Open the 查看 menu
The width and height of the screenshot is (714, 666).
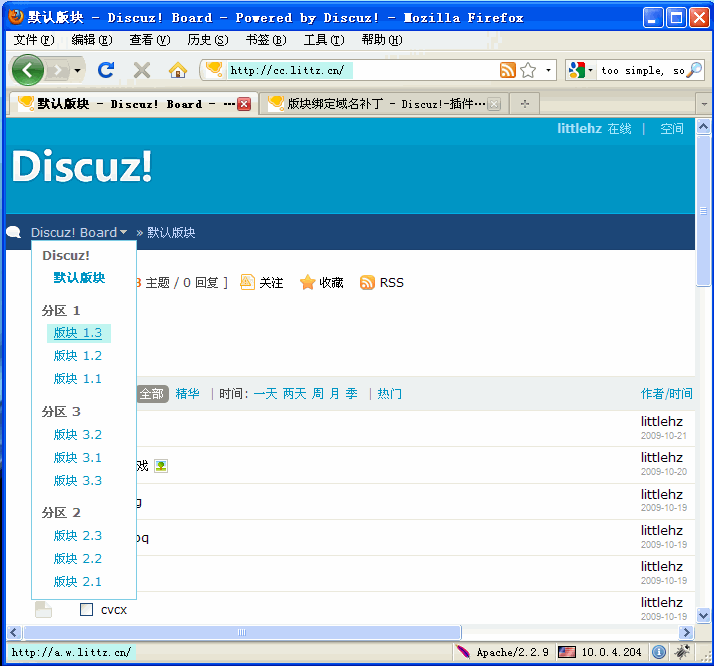coord(149,40)
